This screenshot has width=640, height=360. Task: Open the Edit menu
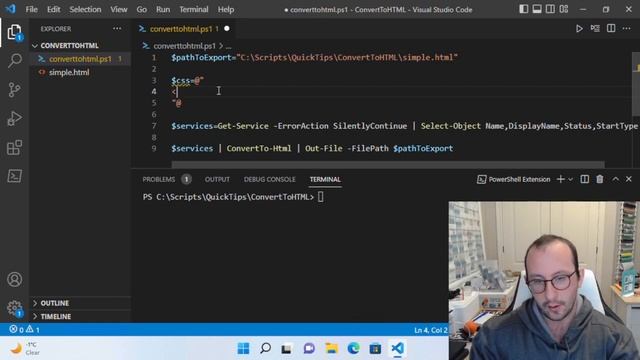[53, 9]
